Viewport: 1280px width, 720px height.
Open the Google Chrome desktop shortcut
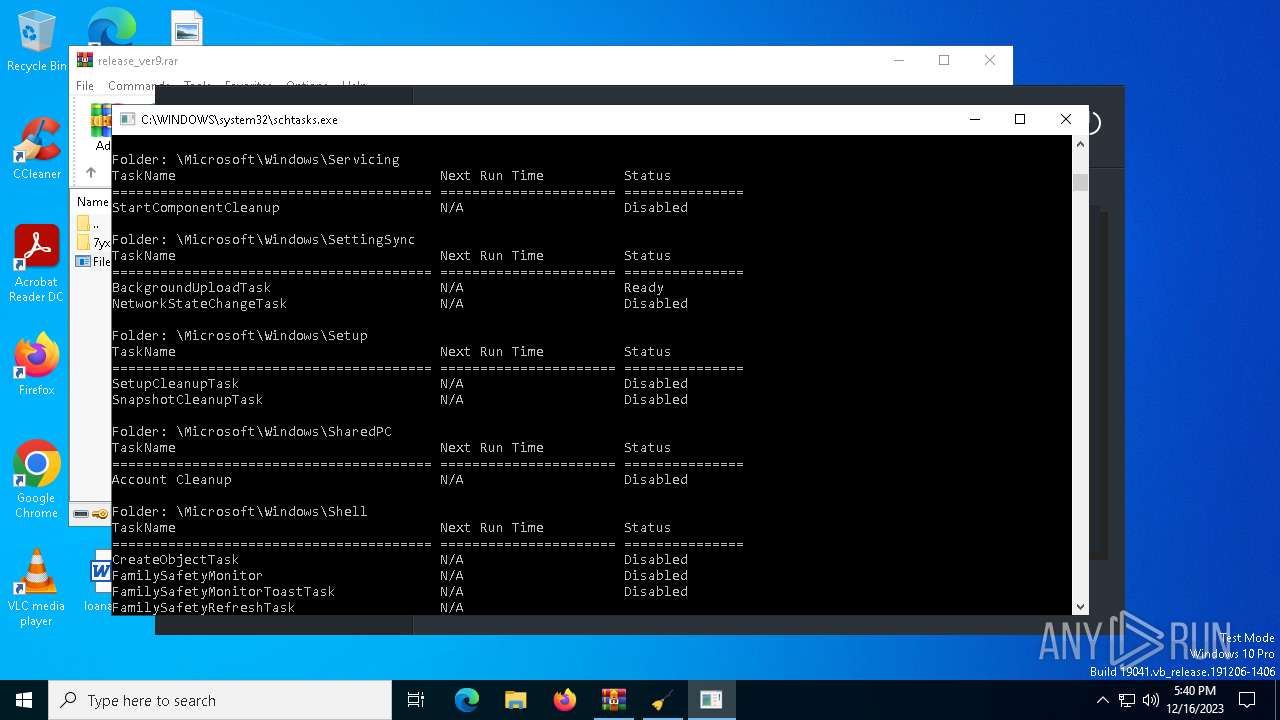point(36,479)
